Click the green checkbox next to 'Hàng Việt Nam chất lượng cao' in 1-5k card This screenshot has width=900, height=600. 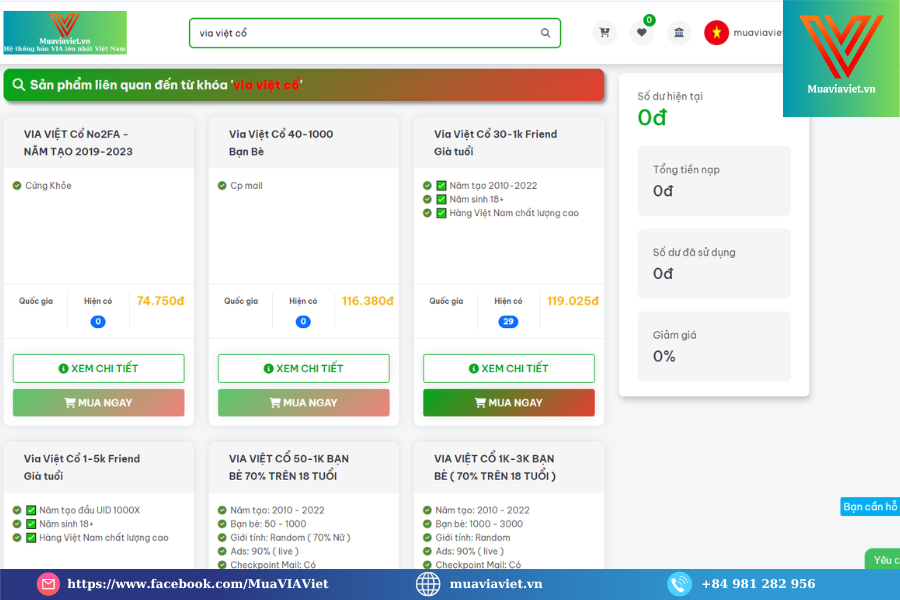pos(31,537)
